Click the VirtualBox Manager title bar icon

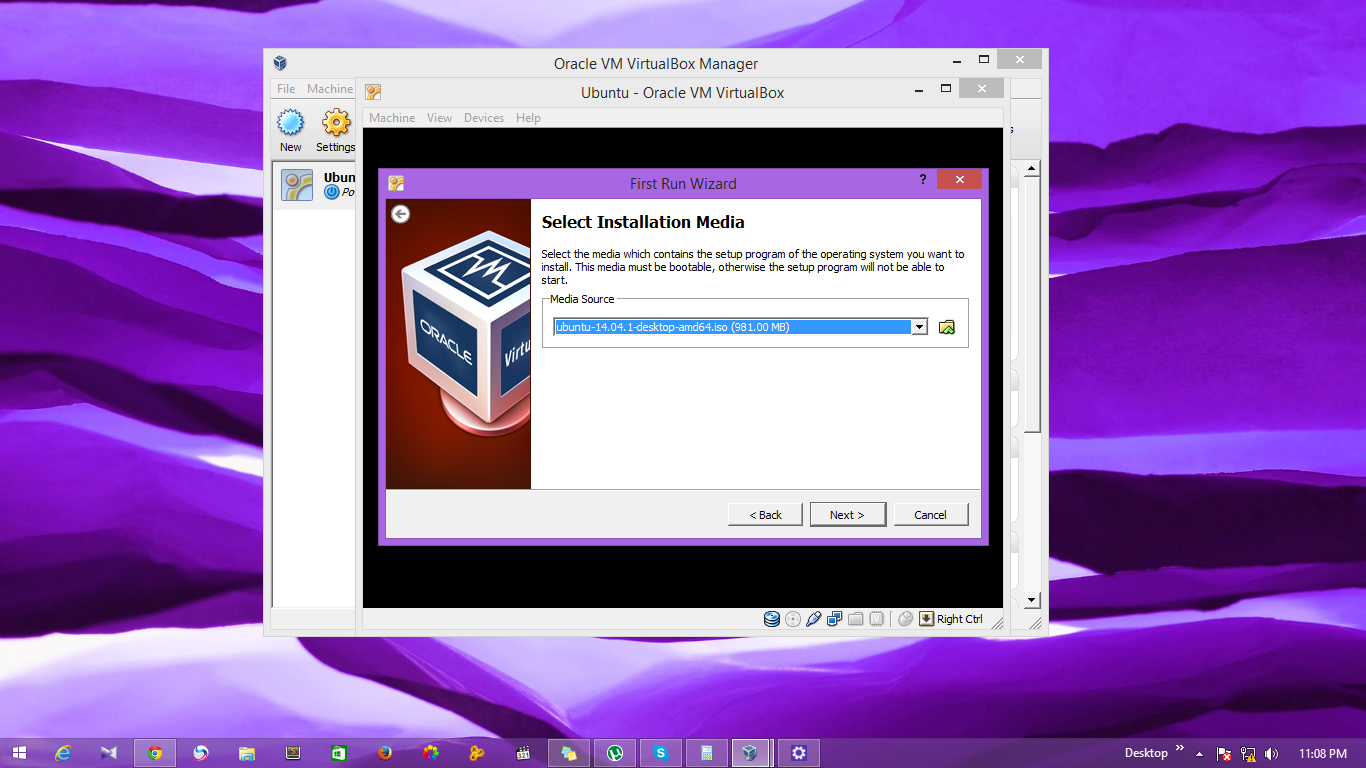click(281, 62)
